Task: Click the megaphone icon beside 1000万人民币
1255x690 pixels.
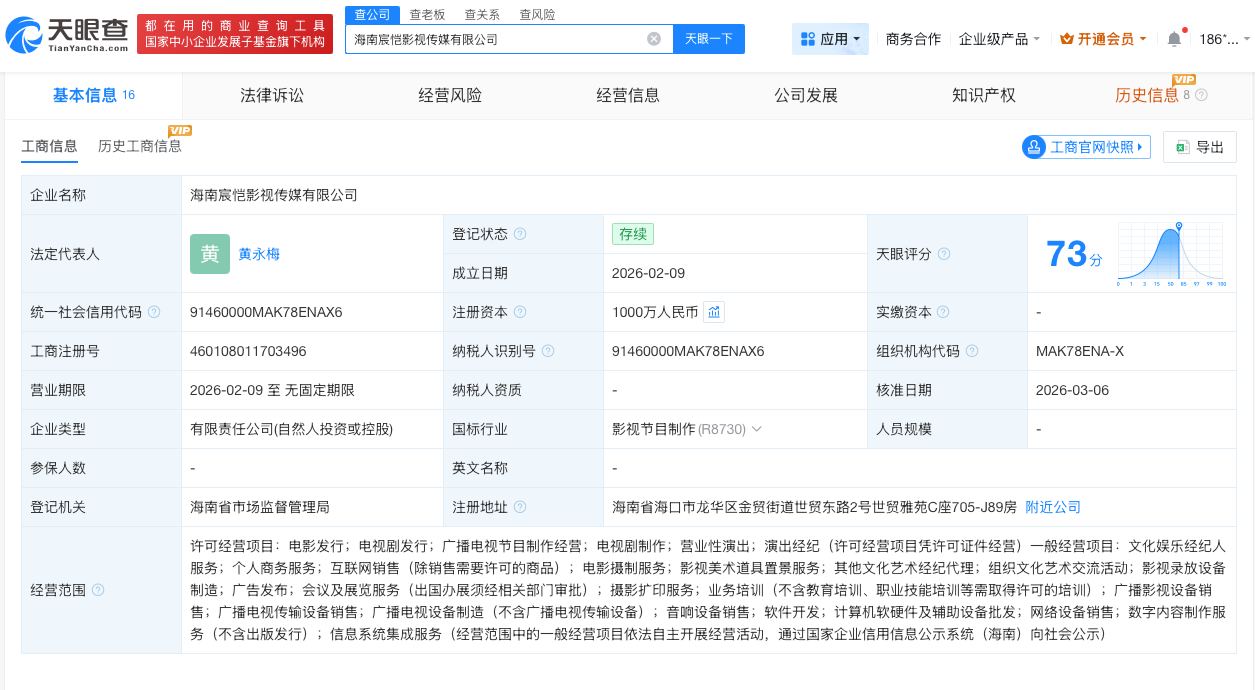Action: click(x=714, y=312)
